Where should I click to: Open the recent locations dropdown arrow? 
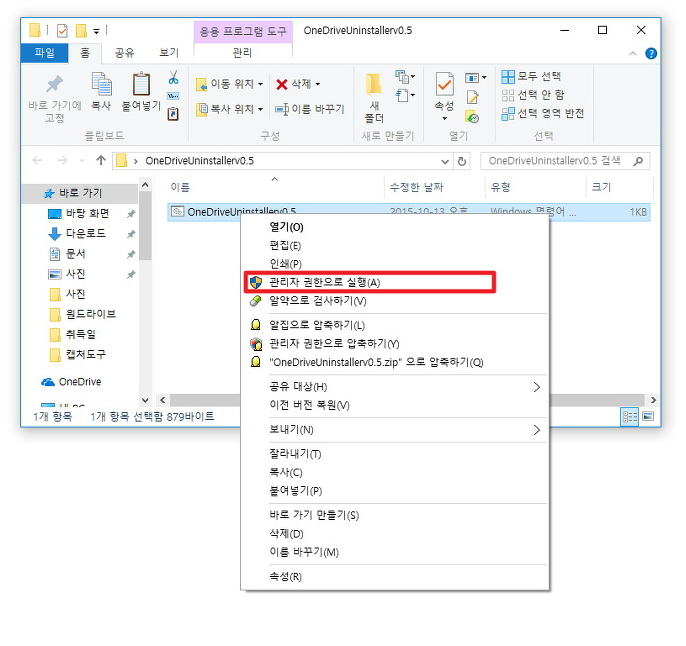pyautogui.click(x=82, y=161)
